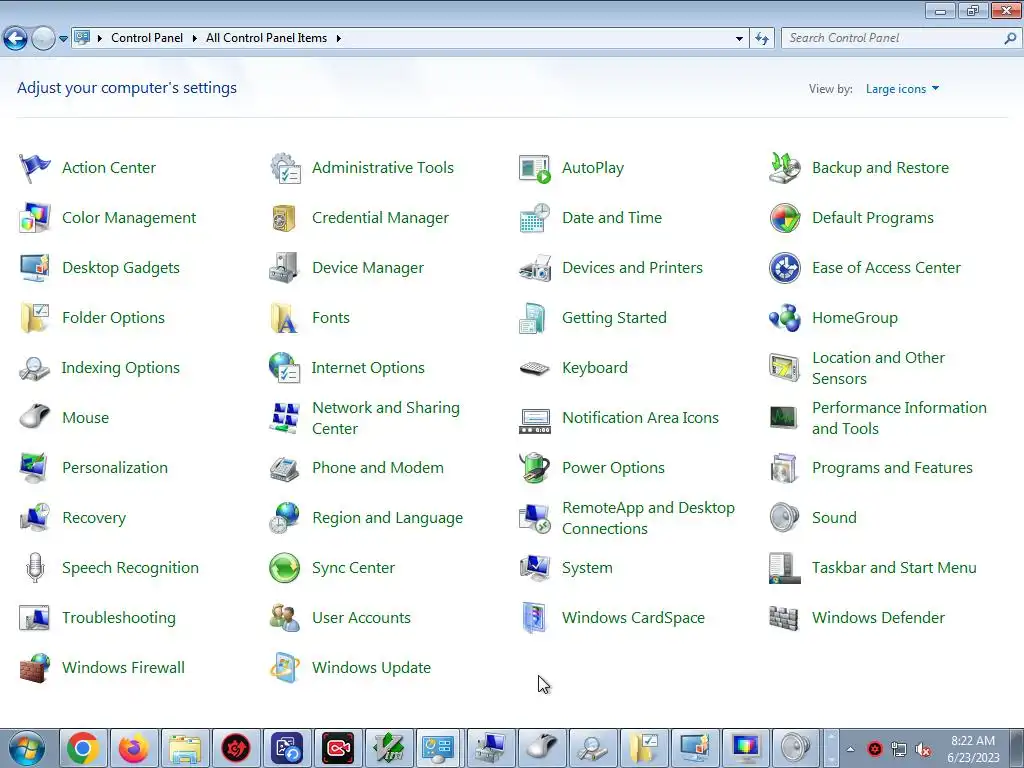Click the All Control Panel Items breadcrumb
1024x768 pixels.
click(266, 38)
